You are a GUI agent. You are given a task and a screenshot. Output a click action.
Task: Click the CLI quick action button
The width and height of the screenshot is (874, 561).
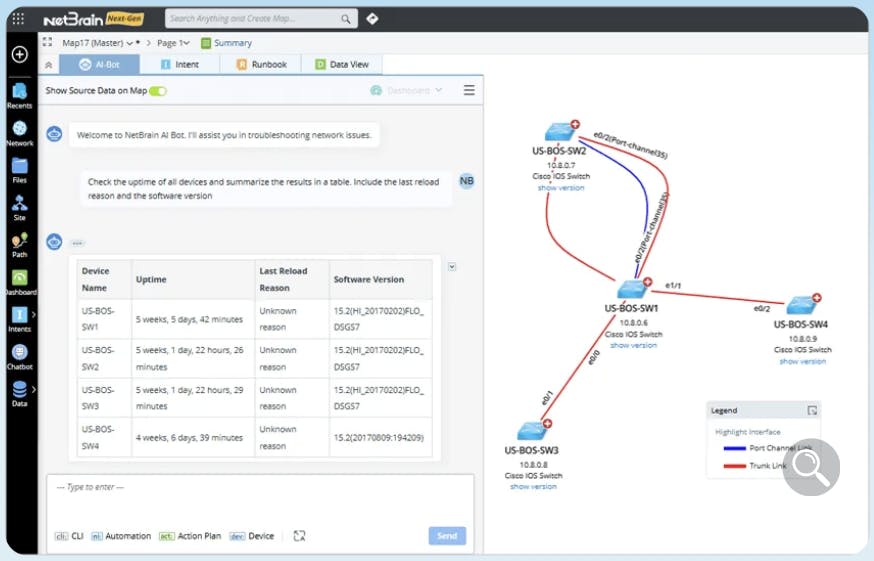coord(69,536)
